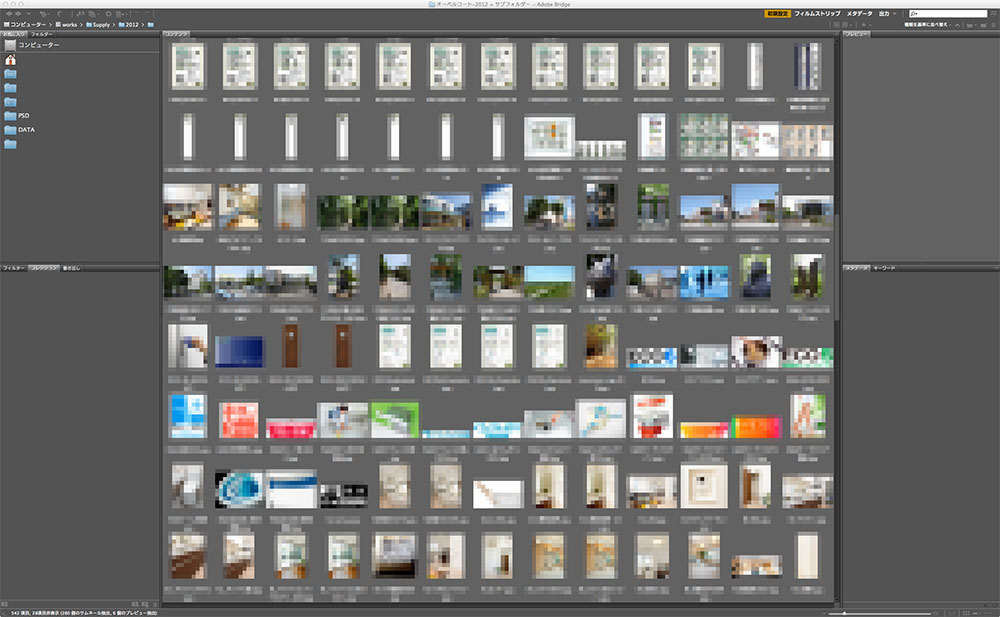Open the unlabeled folder below DATA
Viewport: 1000px width, 617px height.
coord(10,144)
